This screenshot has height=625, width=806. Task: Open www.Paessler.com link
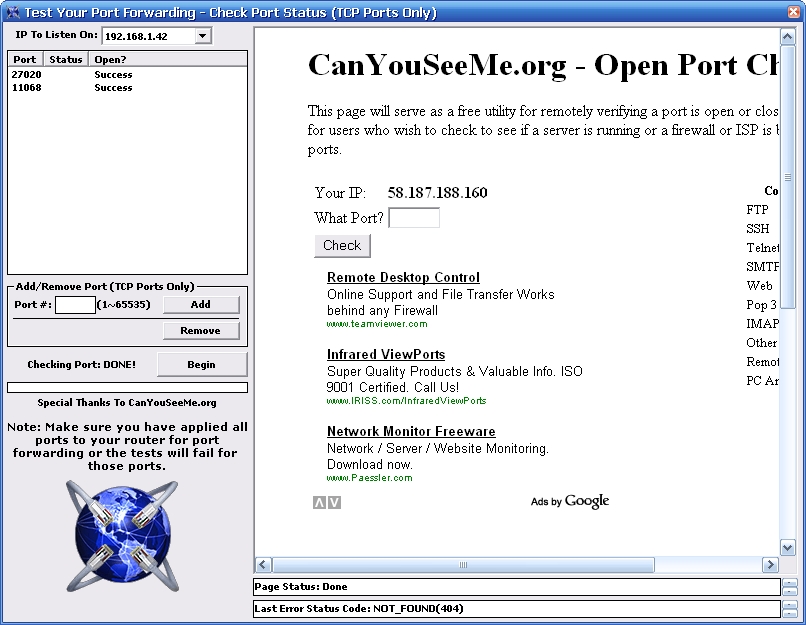pyautogui.click(x=369, y=478)
